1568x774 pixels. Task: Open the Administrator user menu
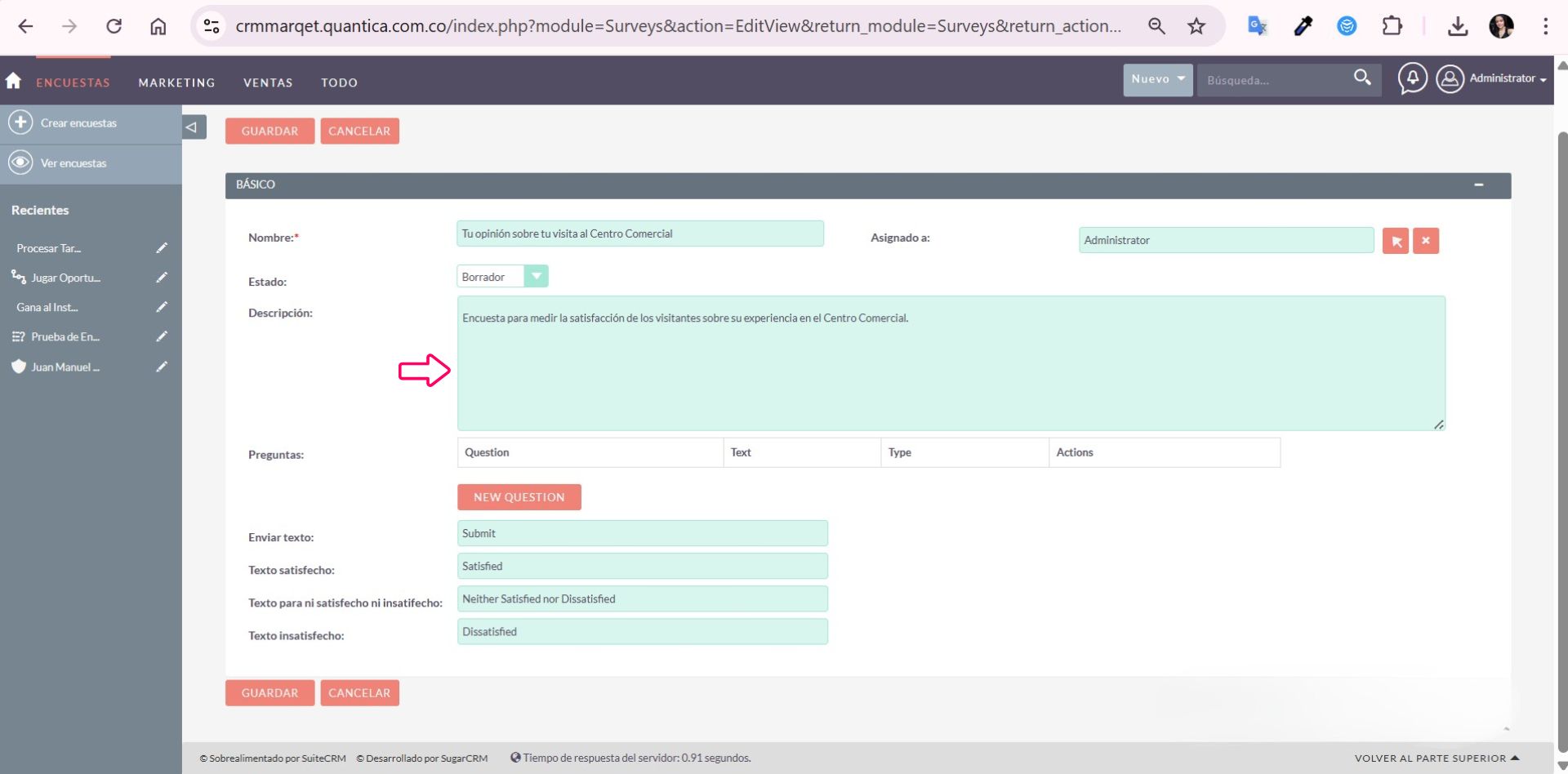(1493, 79)
